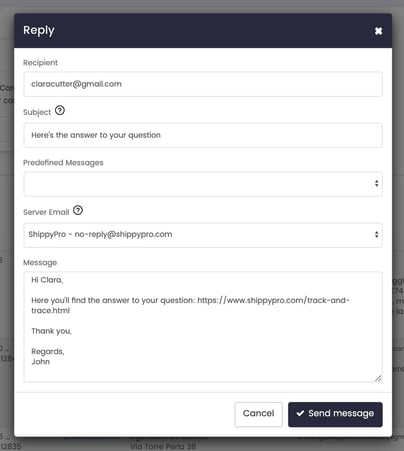Open the Subject help question-mark icon
This screenshot has height=451, width=404.
tap(60, 110)
